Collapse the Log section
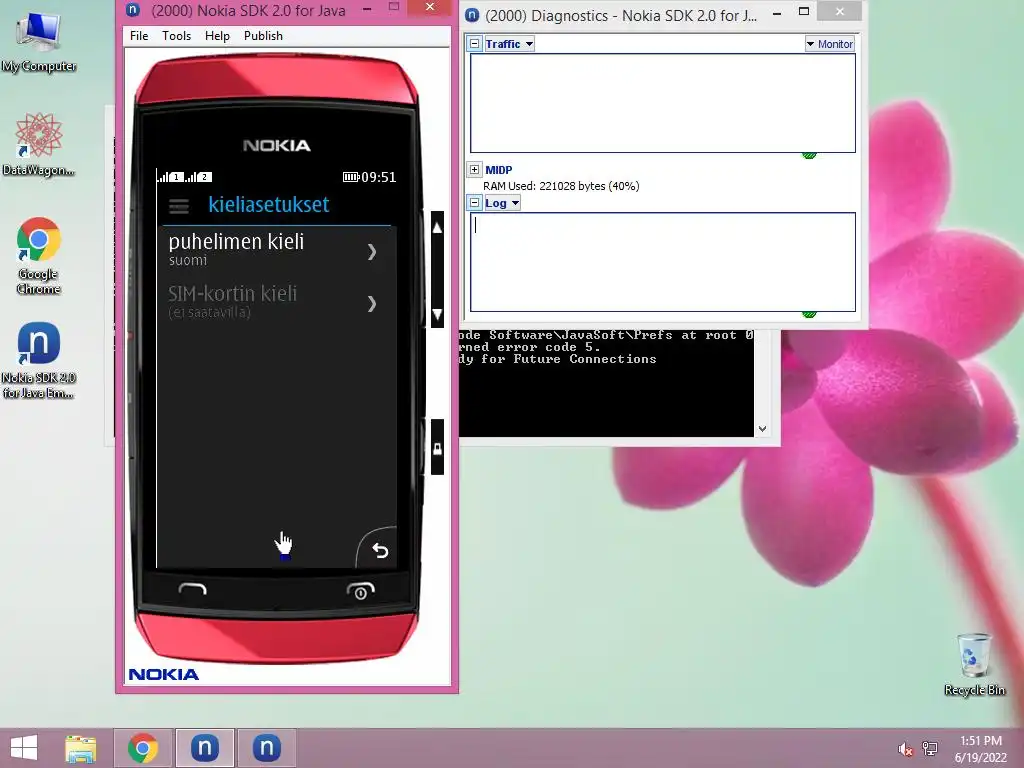This screenshot has width=1024, height=768. pos(475,203)
